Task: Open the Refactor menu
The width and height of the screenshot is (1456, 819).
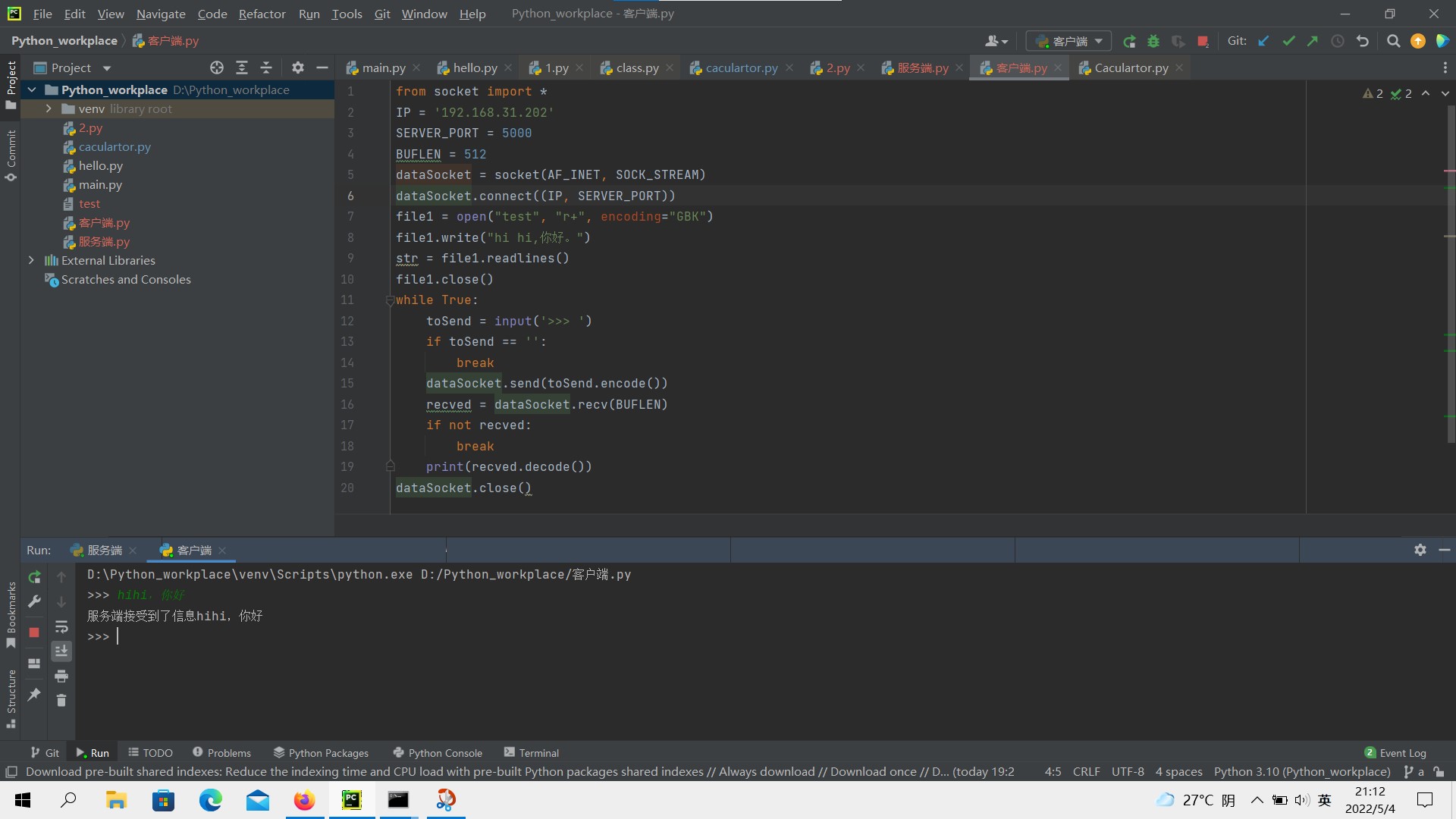Action: [x=262, y=14]
